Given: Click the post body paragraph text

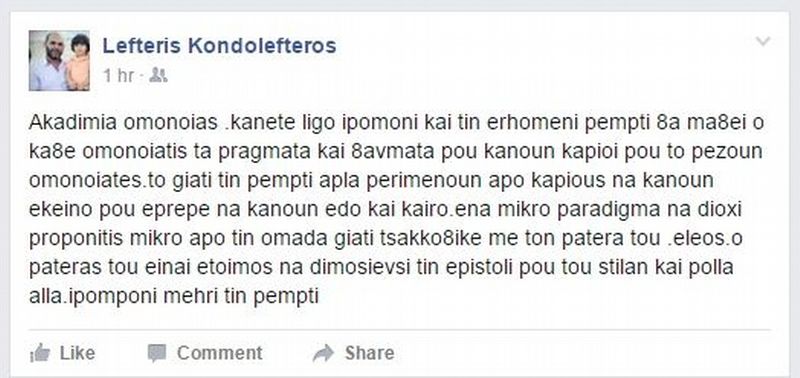Looking at the screenshot, I should coord(396,209).
